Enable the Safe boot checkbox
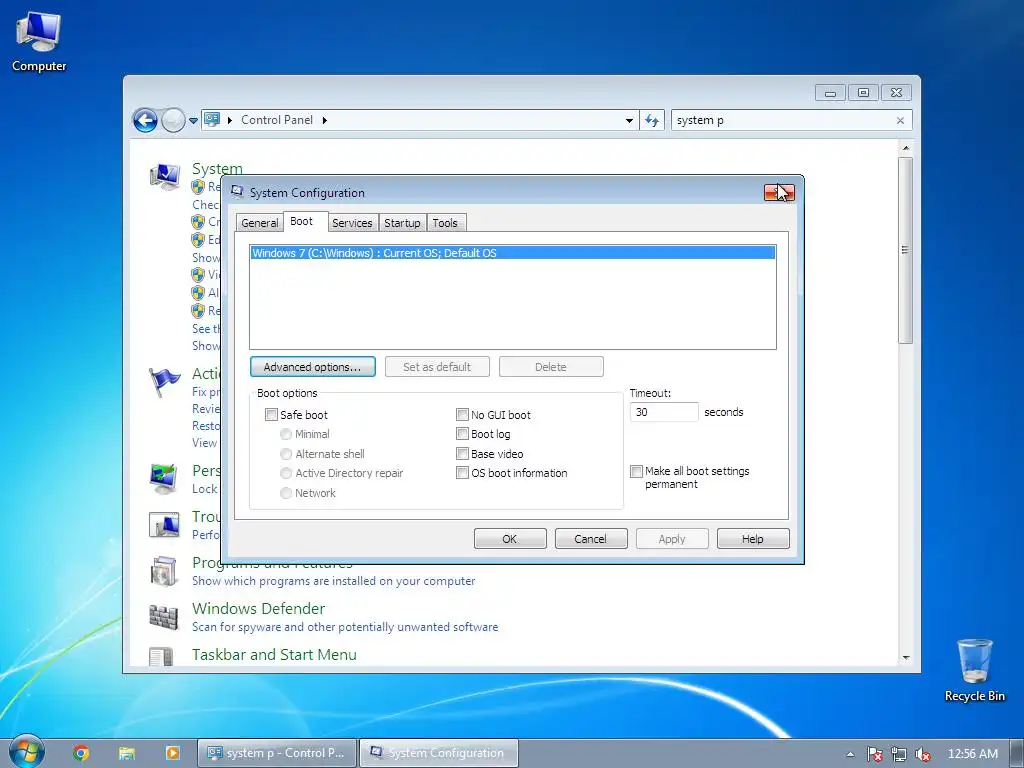This screenshot has width=1024, height=768. coord(271,415)
